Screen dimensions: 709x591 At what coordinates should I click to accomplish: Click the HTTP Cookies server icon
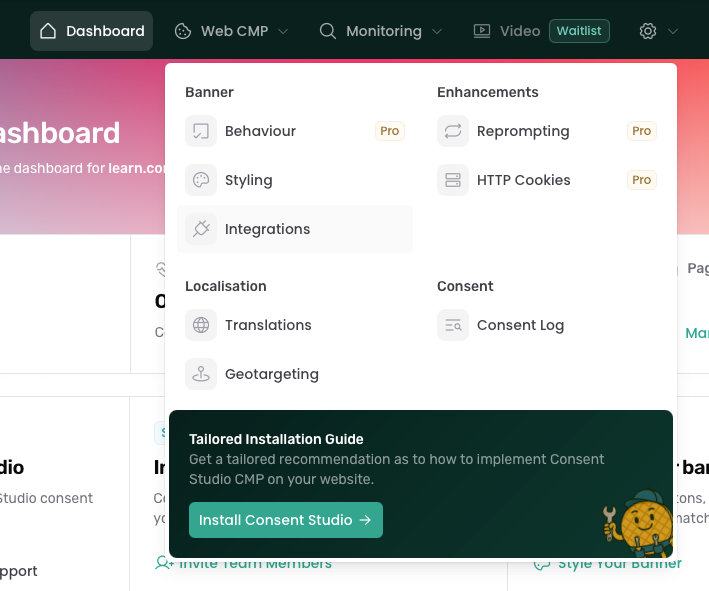[453, 180]
